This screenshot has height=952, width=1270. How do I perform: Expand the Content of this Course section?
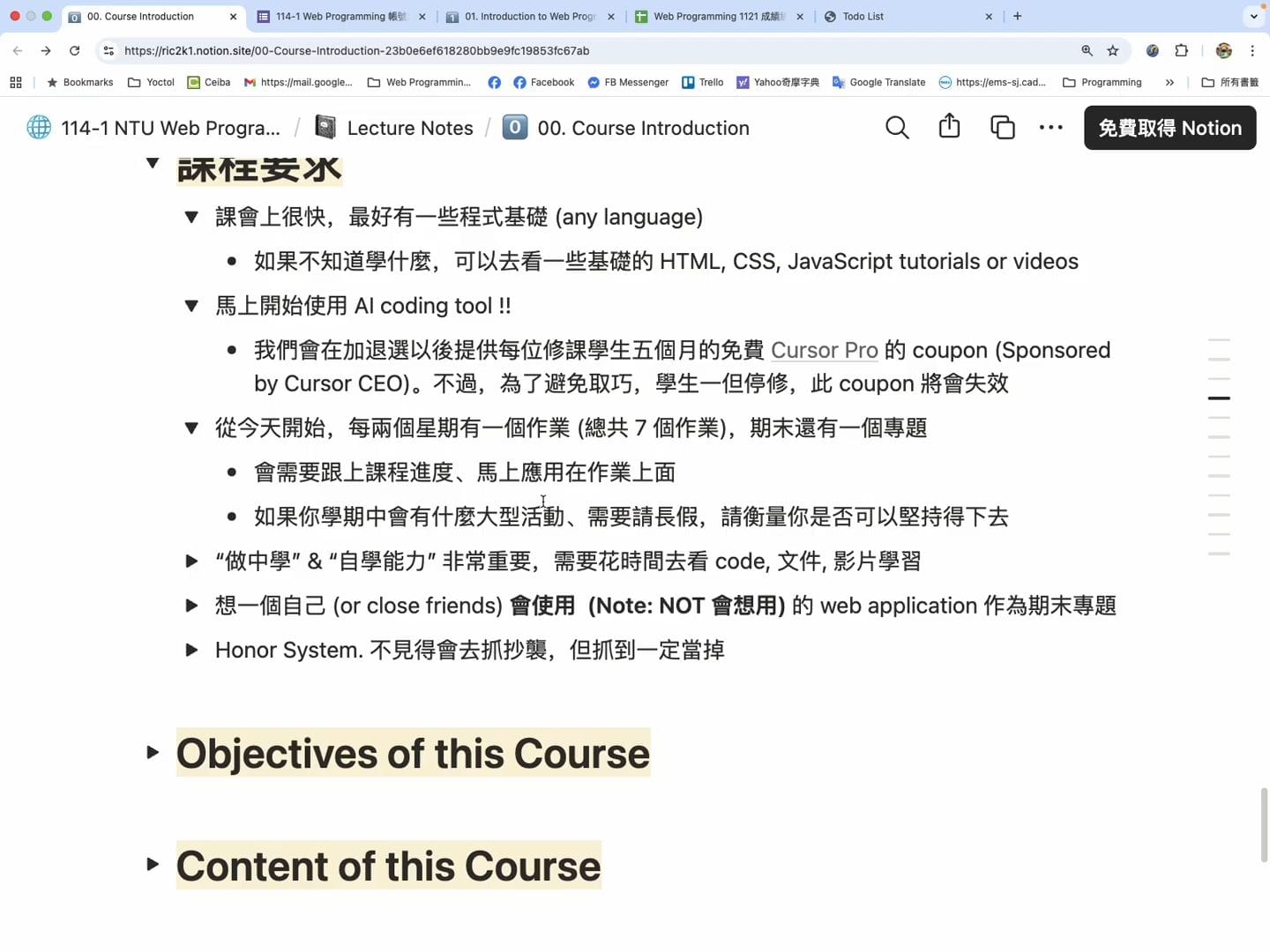[153, 865]
